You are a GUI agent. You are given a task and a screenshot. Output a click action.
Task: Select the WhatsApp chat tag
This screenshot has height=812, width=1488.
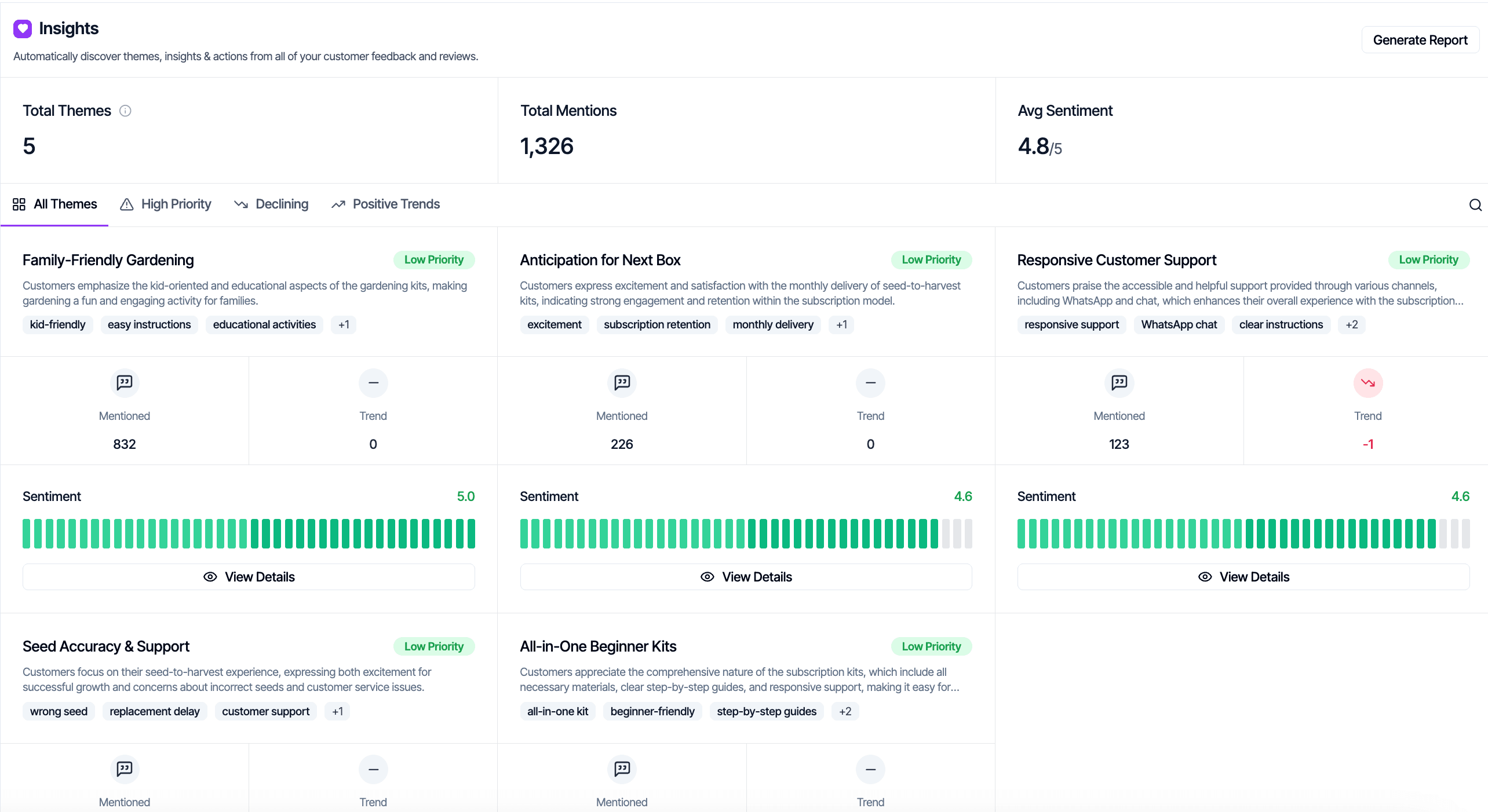click(x=1179, y=324)
